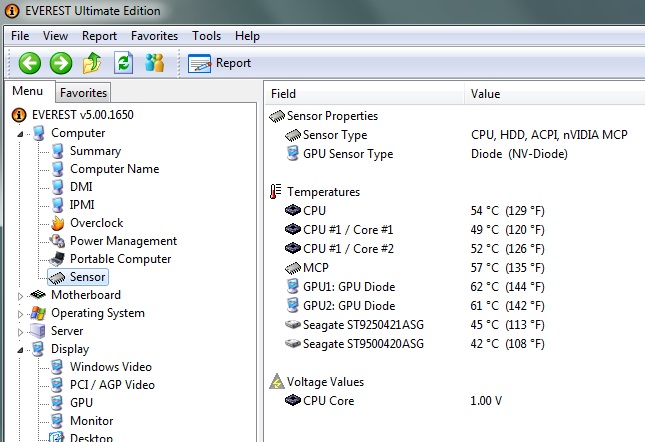Select Monitor in the tree
Screen dimensions: 645x442
click(91, 421)
